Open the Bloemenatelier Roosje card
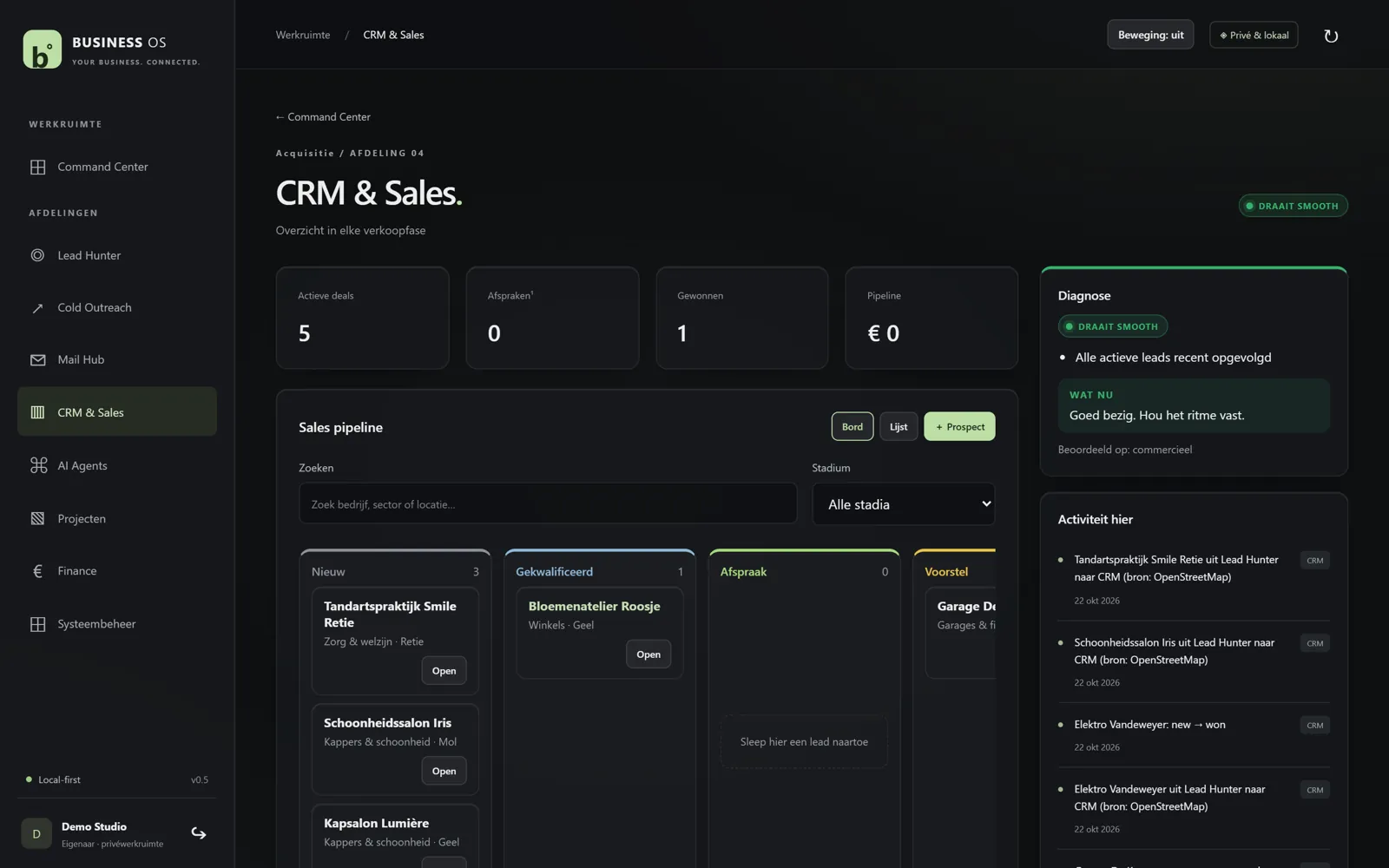This screenshot has height=868, width=1389. pos(648,654)
